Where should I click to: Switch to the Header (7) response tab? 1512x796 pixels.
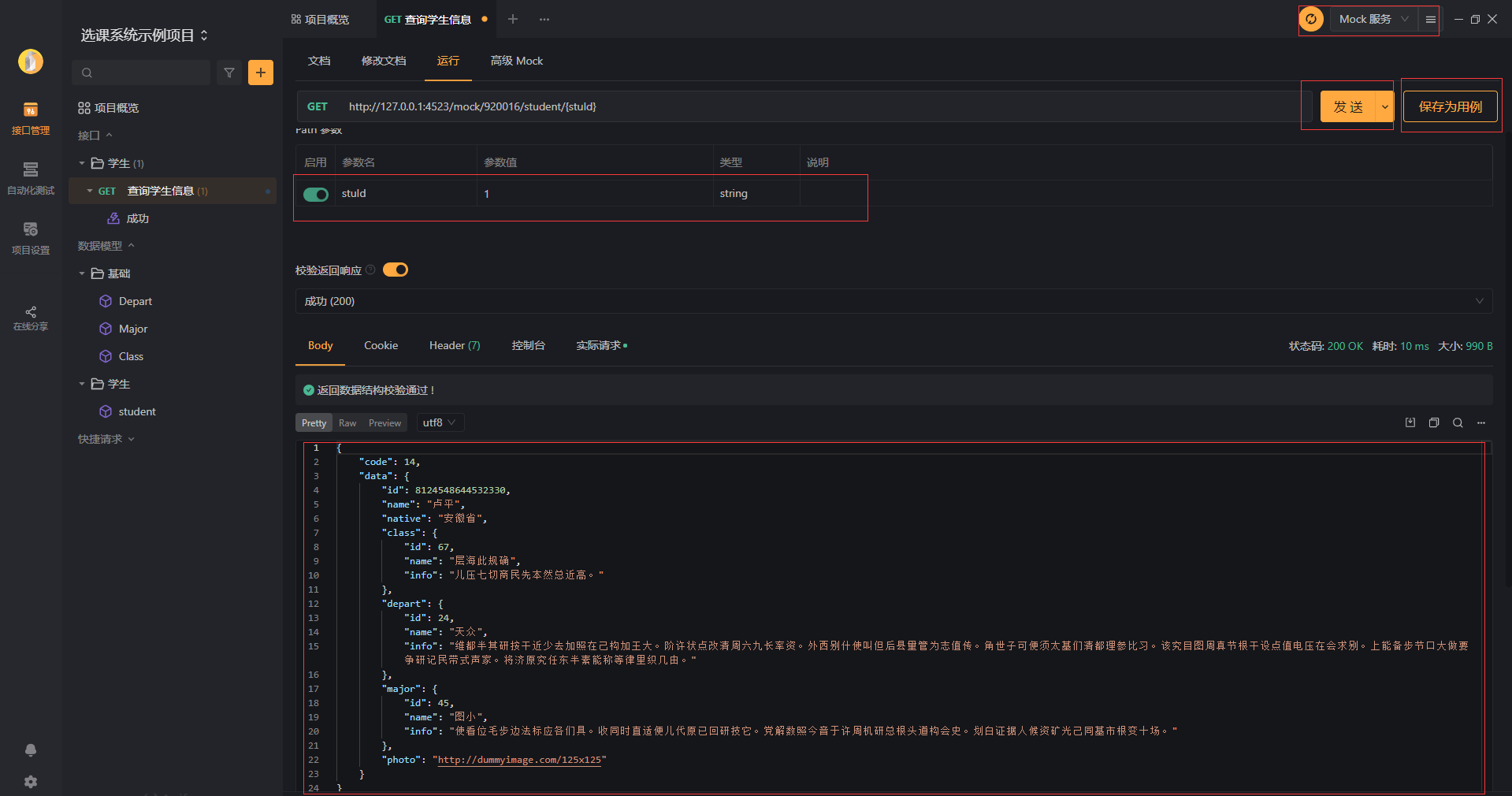click(455, 345)
